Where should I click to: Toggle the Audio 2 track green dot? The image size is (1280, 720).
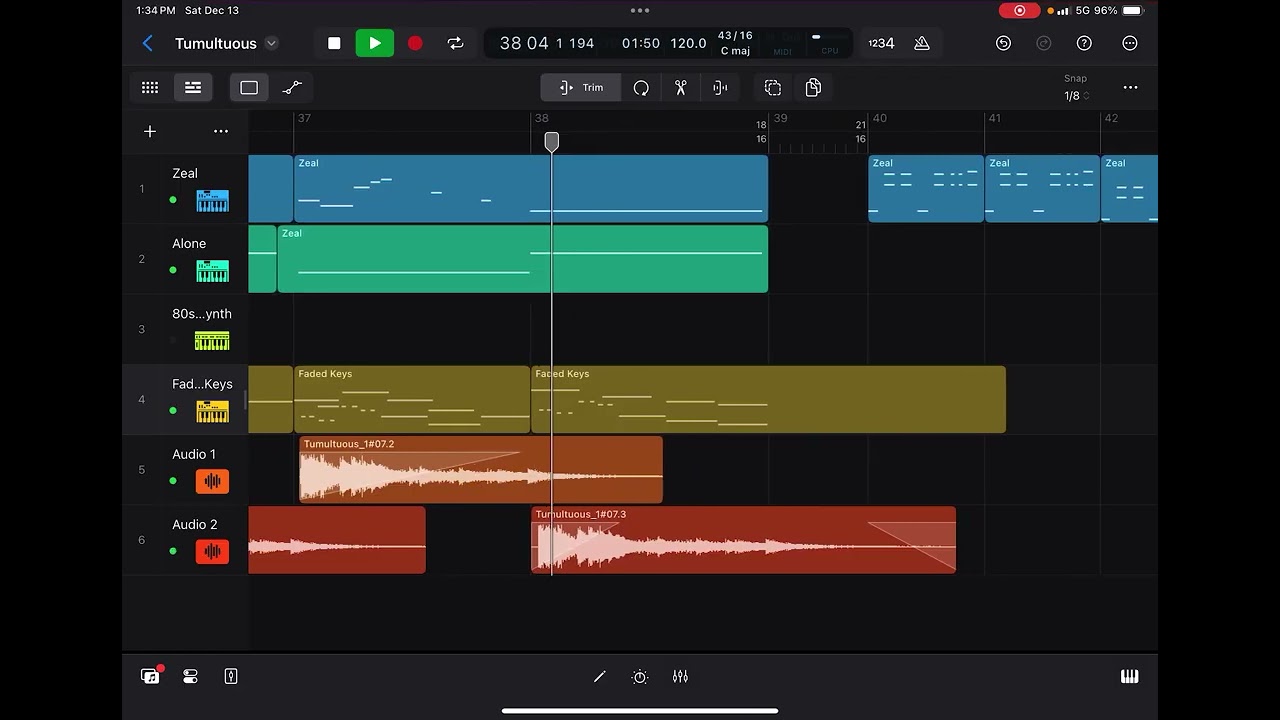[173, 551]
